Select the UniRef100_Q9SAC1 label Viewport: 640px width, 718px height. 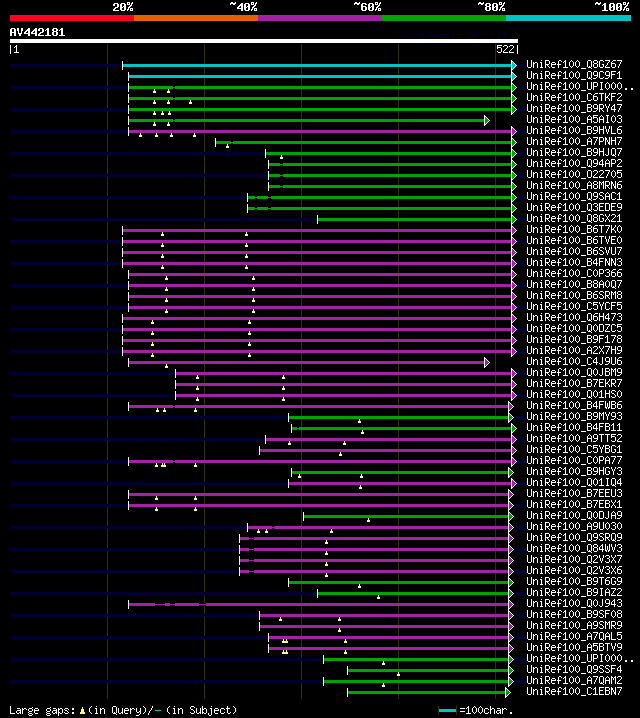(x=574, y=196)
